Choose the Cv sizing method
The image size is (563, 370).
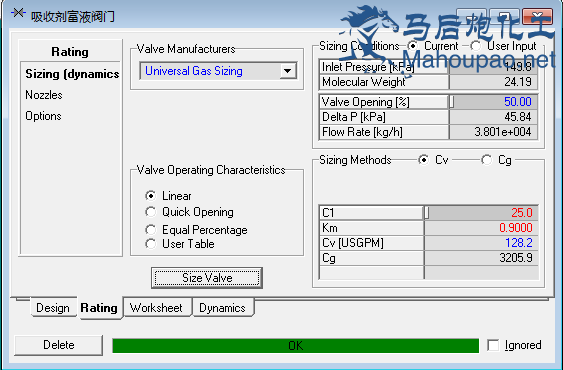coord(424,160)
